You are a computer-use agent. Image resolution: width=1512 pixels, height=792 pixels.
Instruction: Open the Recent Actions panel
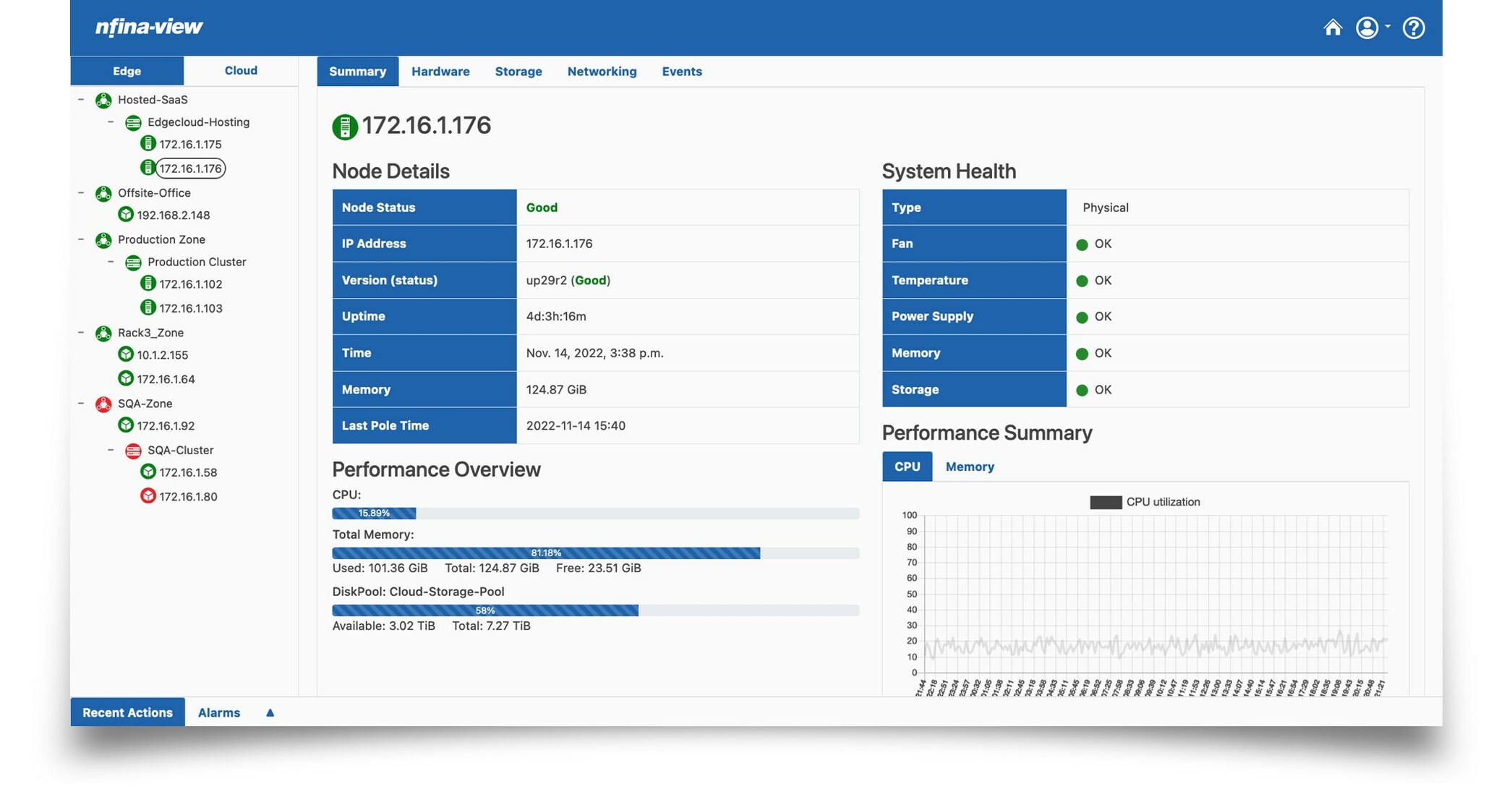click(x=127, y=712)
